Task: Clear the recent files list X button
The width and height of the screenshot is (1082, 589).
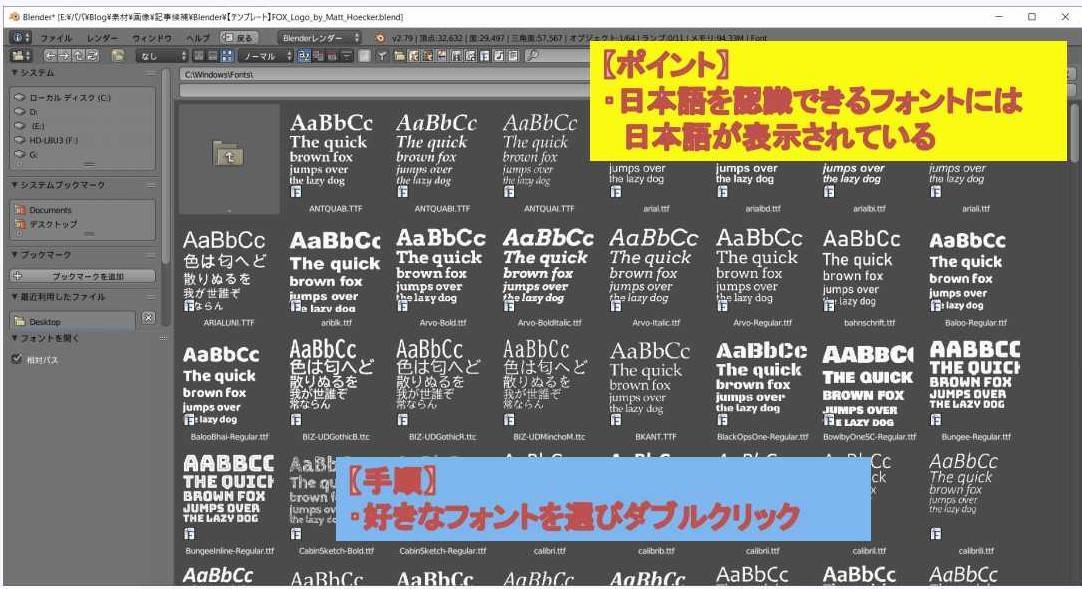Action: coord(148,318)
